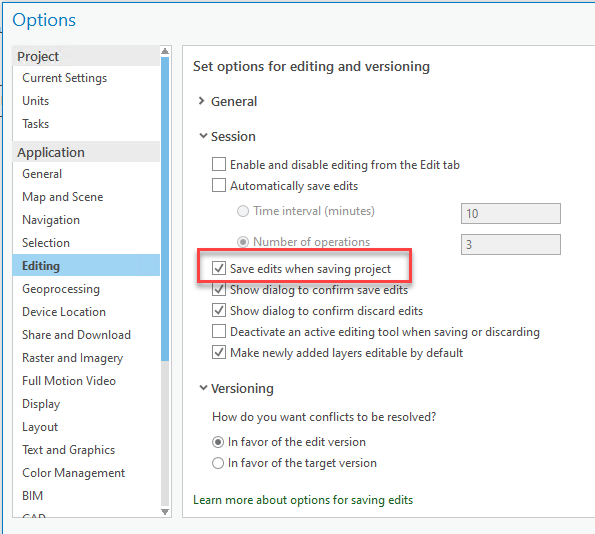This screenshot has height=534, width=595.
Task: Check Automatically save edits
Action: click(x=219, y=186)
